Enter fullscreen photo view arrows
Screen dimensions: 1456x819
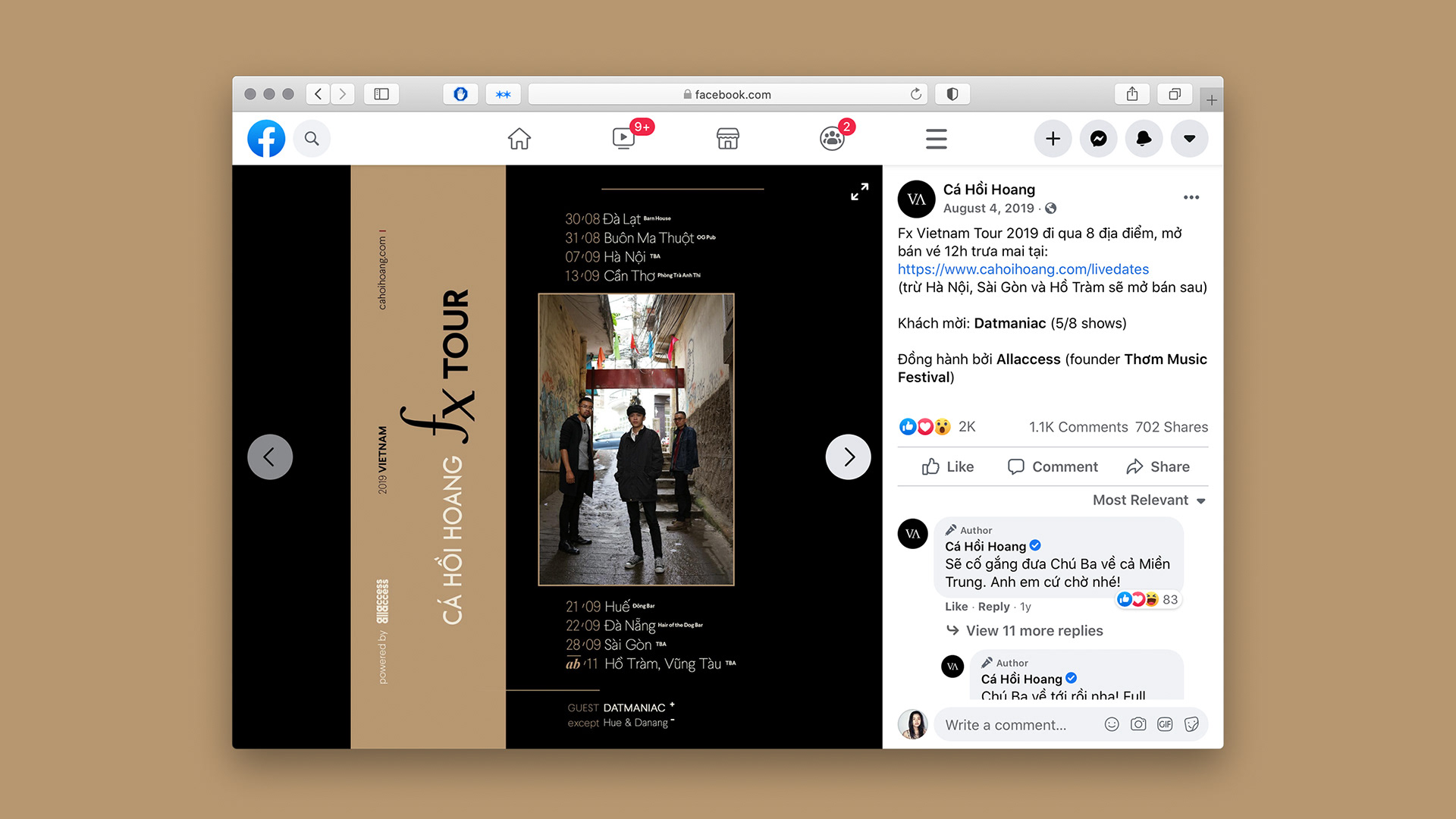(859, 192)
